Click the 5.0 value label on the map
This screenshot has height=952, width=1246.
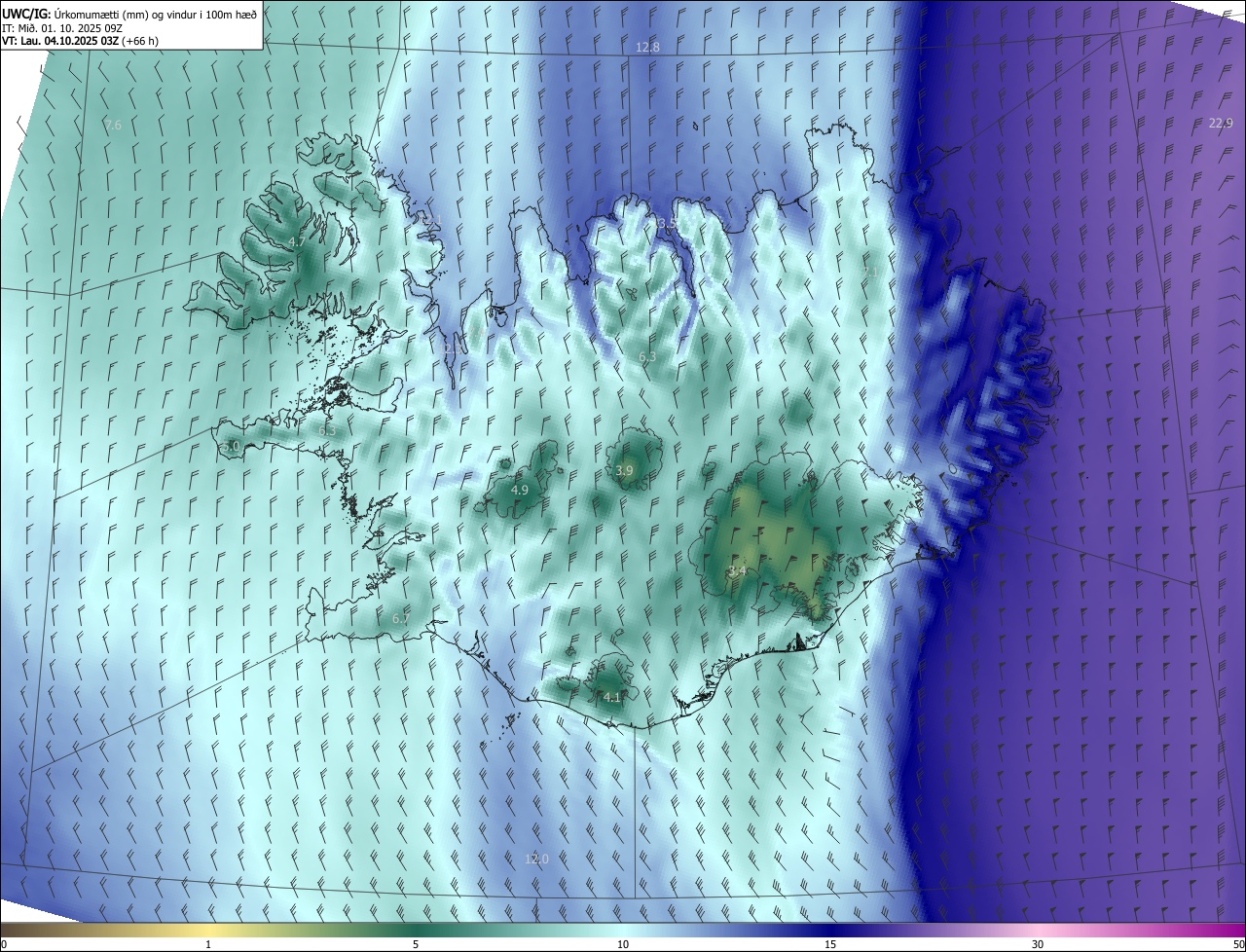coord(231,446)
